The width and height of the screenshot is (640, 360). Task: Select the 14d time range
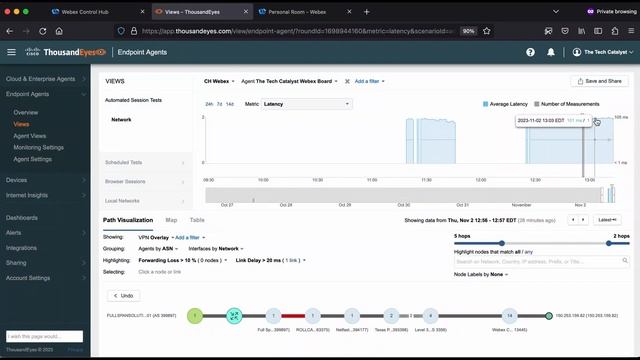coord(230,104)
